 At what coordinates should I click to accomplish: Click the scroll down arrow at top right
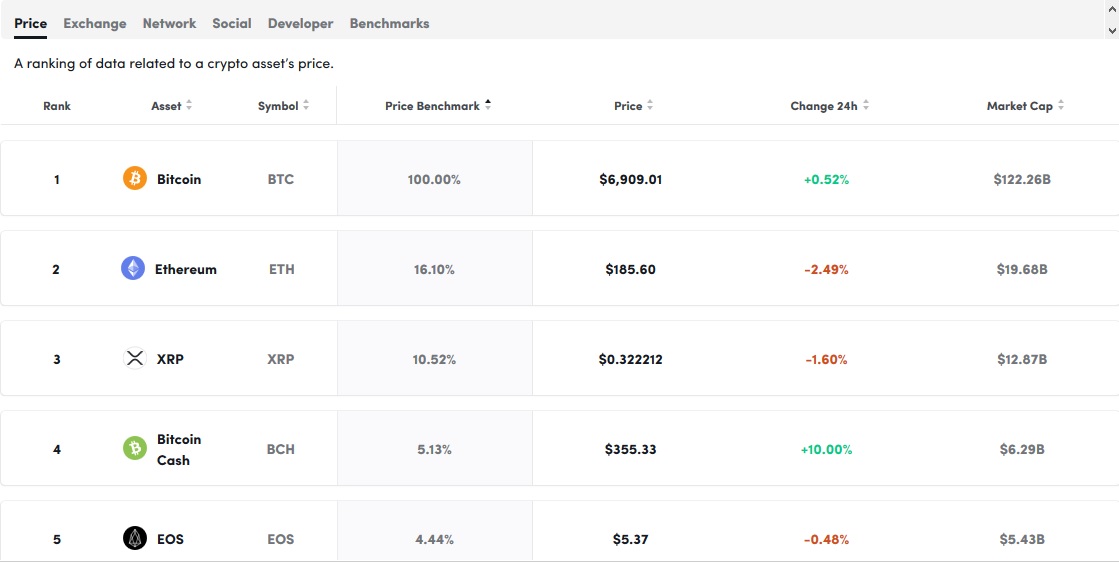[x=1113, y=31]
